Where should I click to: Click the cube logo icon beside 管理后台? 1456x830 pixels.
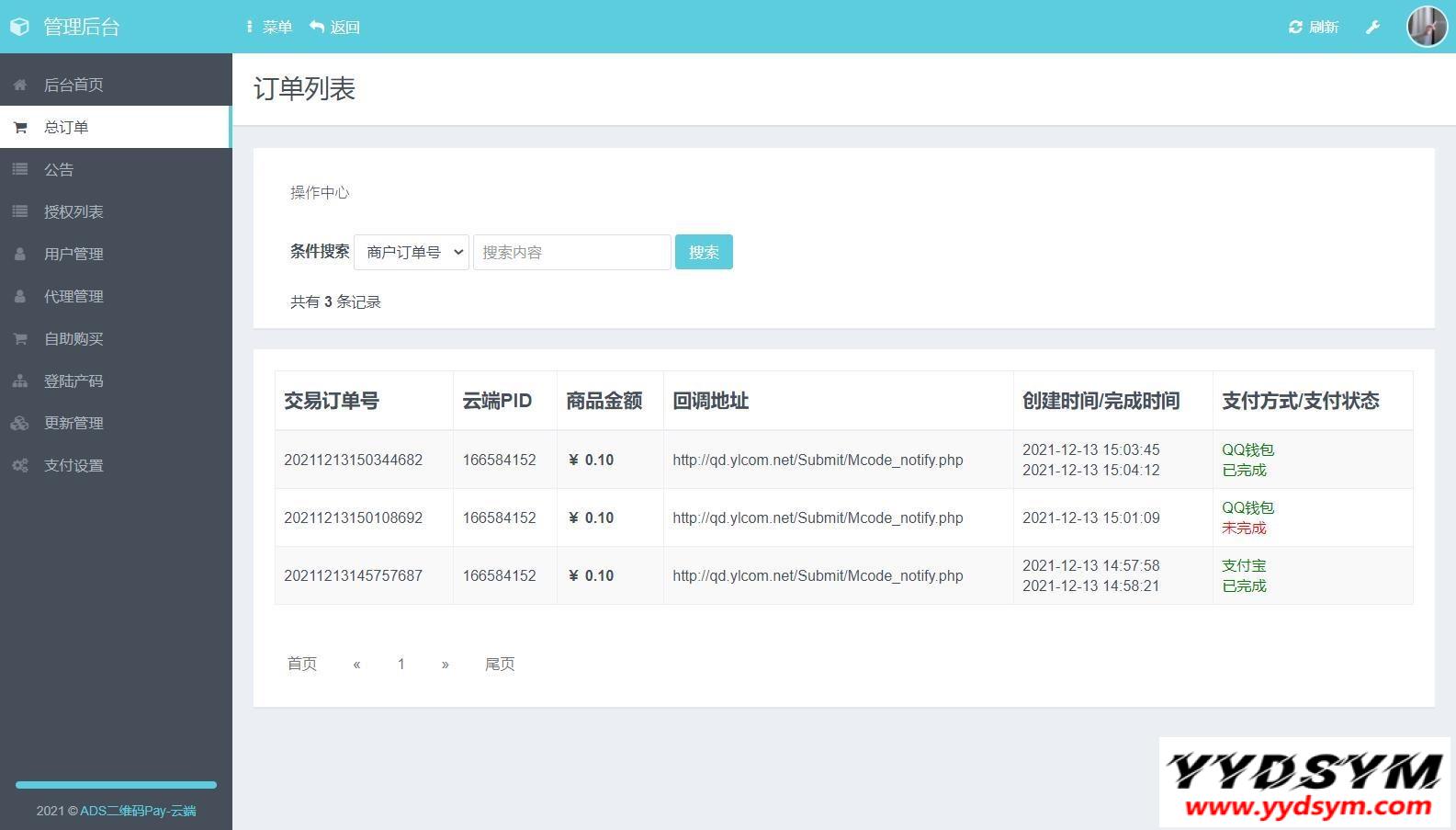[x=19, y=28]
